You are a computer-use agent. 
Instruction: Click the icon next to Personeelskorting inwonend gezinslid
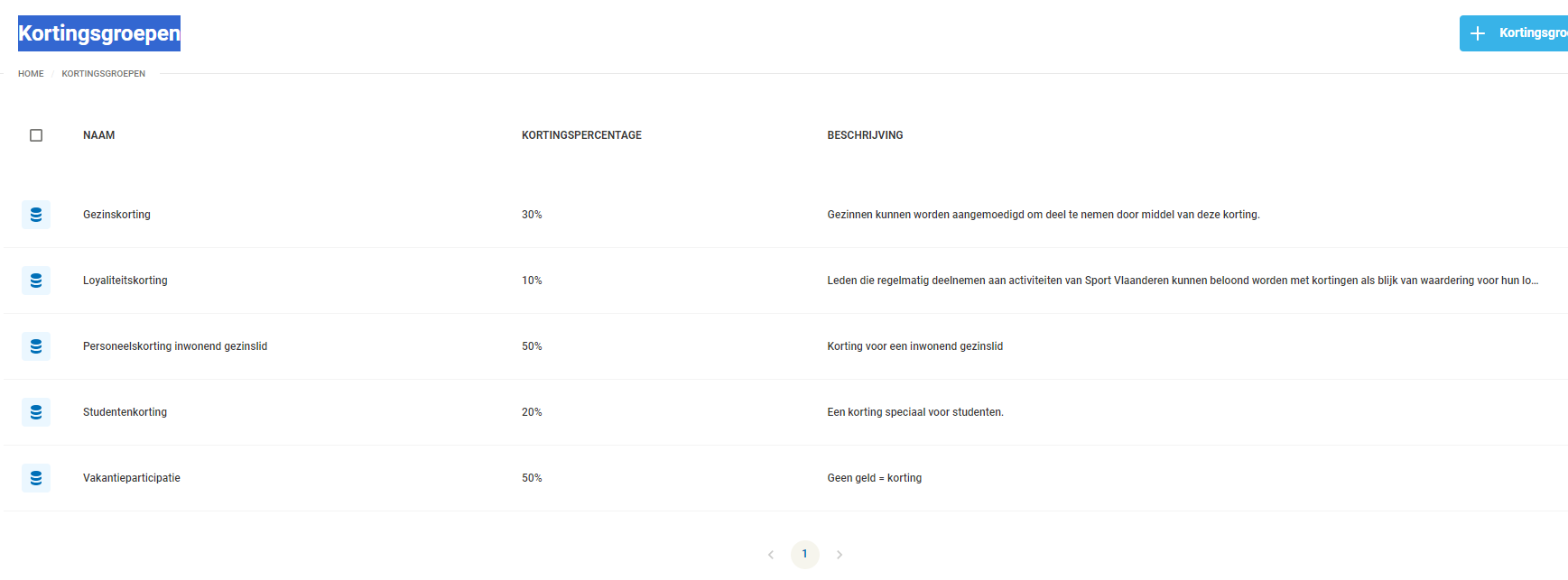pyautogui.click(x=36, y=346)
